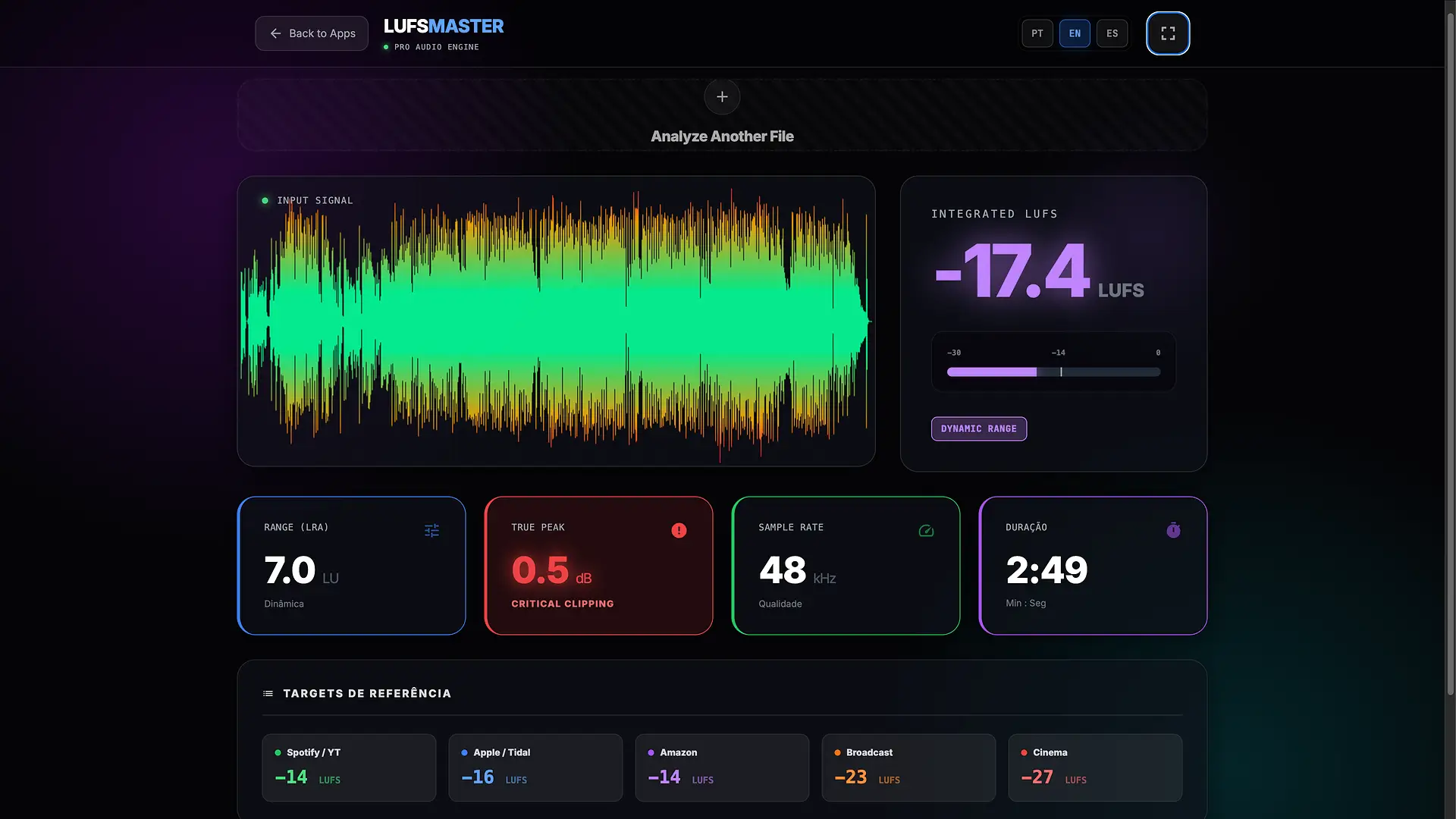Click the sliders icon on Range card
The width and height of the screenshot is (1456, 819).
click(431, 531)
